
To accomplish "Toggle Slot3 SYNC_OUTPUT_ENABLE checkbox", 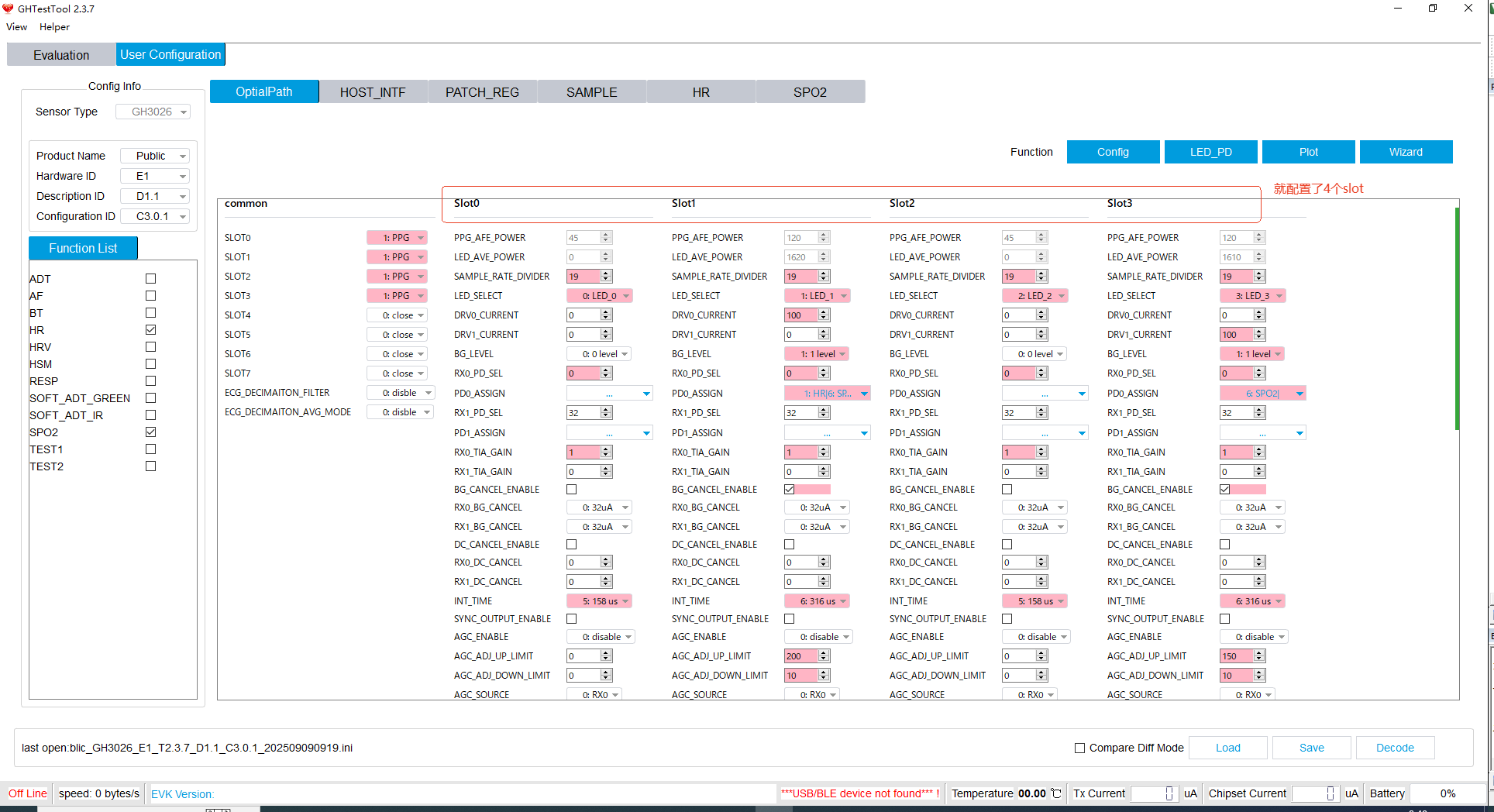I will 1225,618.
